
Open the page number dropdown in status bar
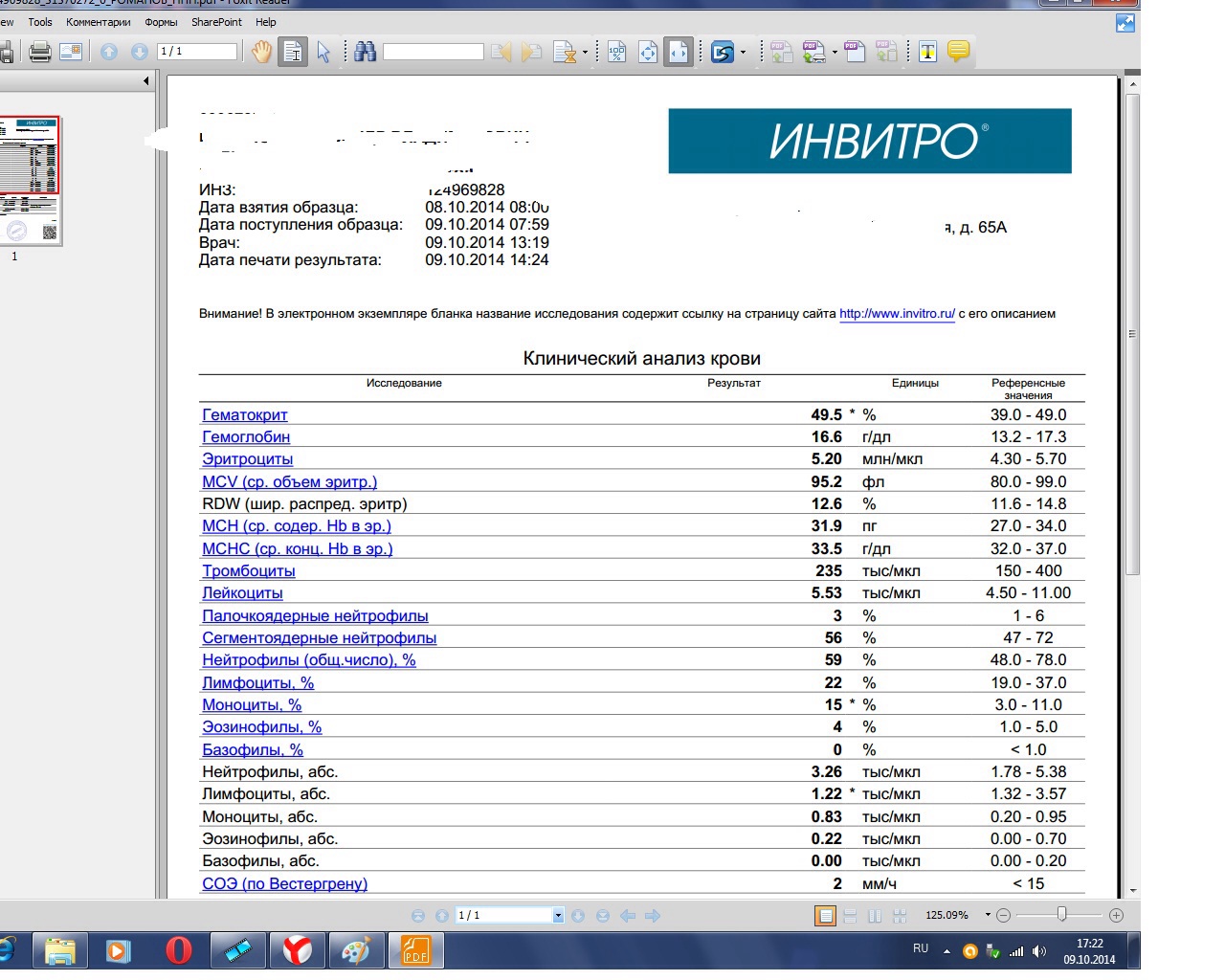click(558, 916)
